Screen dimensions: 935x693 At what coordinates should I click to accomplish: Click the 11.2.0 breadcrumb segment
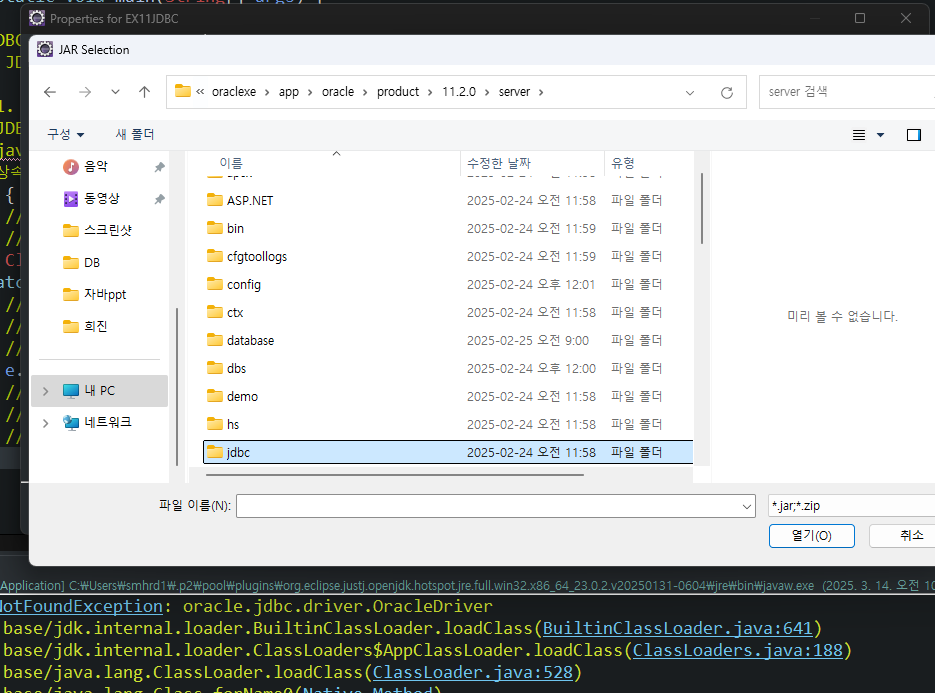(459, 92)
